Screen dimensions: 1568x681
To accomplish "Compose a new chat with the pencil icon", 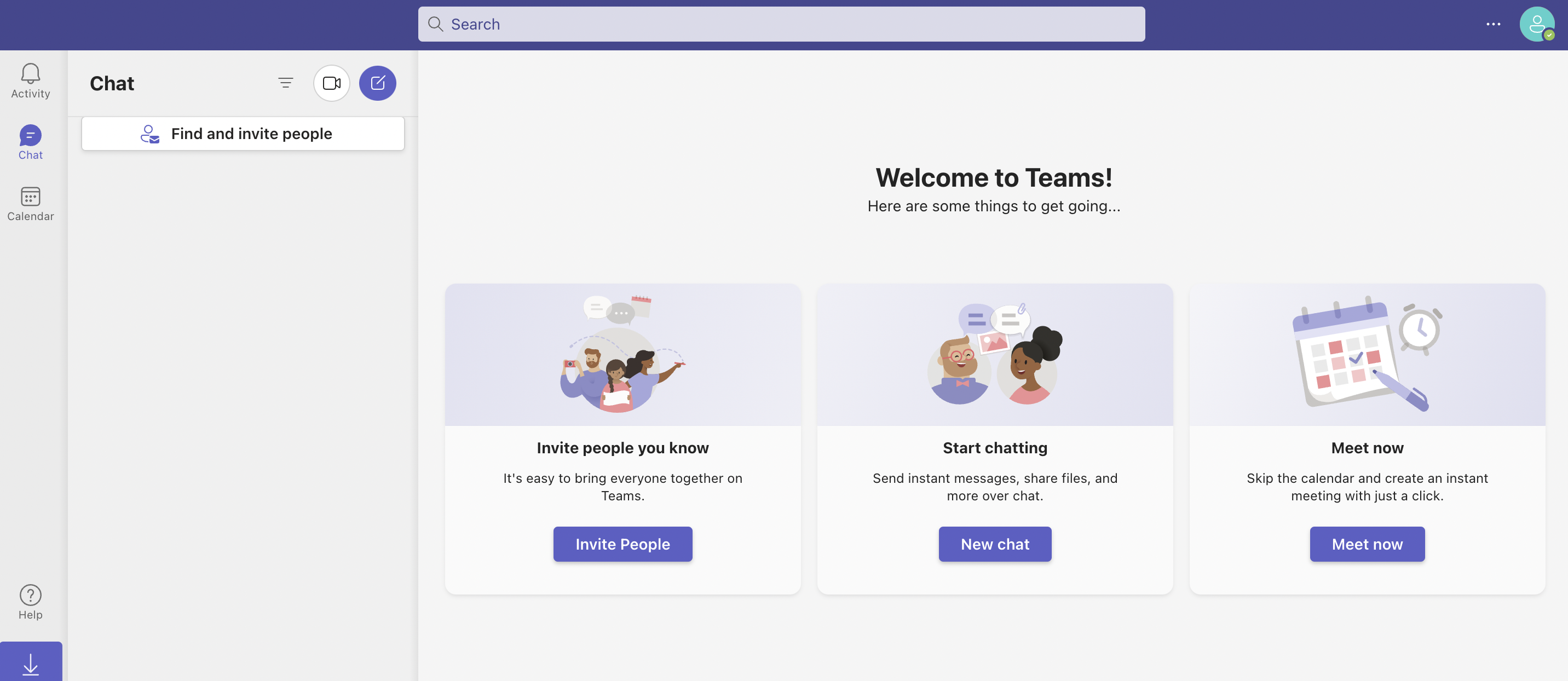I will (x=377, y=83).
